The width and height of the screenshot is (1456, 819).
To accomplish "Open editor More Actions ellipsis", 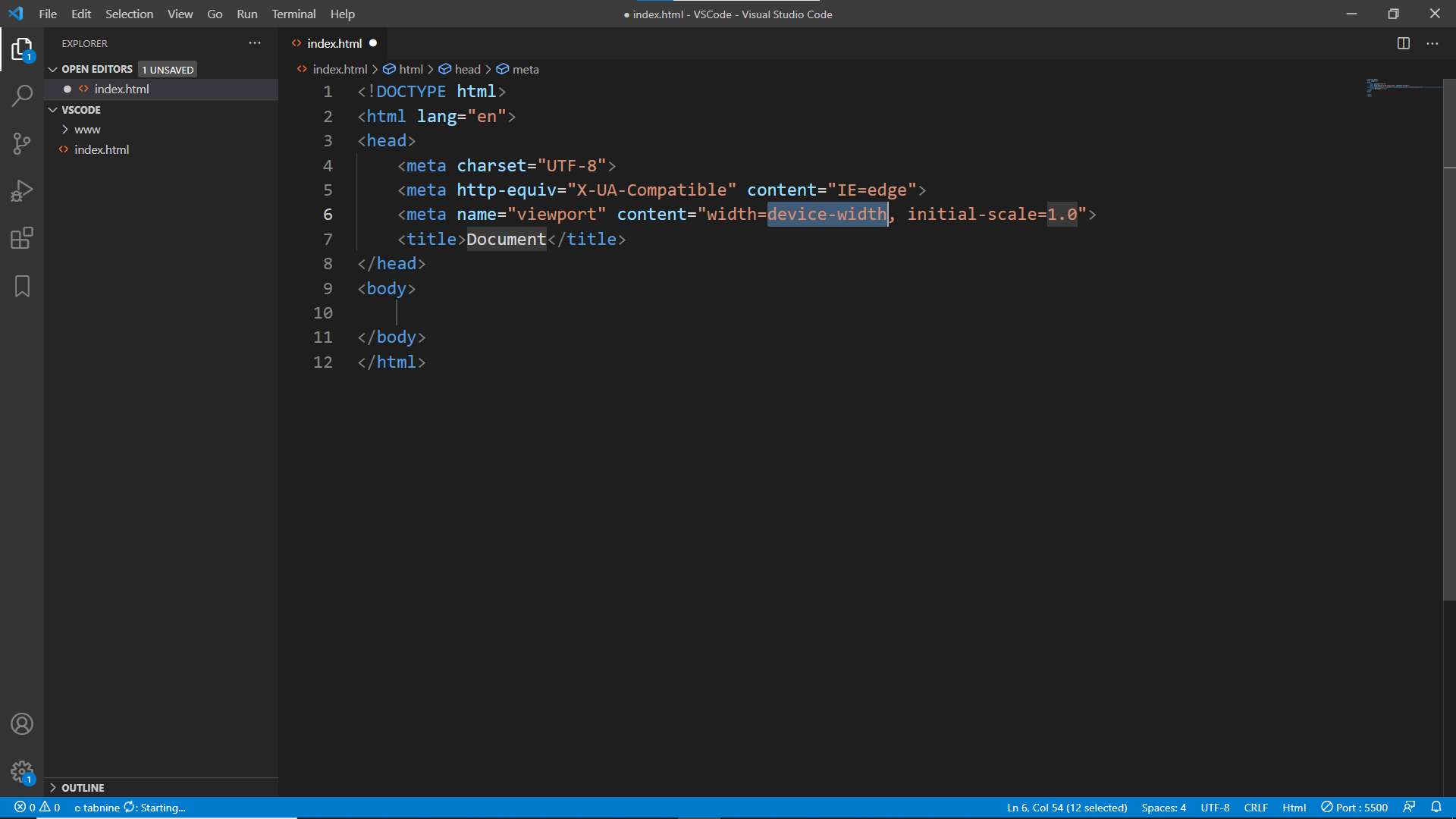I will (x=1432, y=43).
